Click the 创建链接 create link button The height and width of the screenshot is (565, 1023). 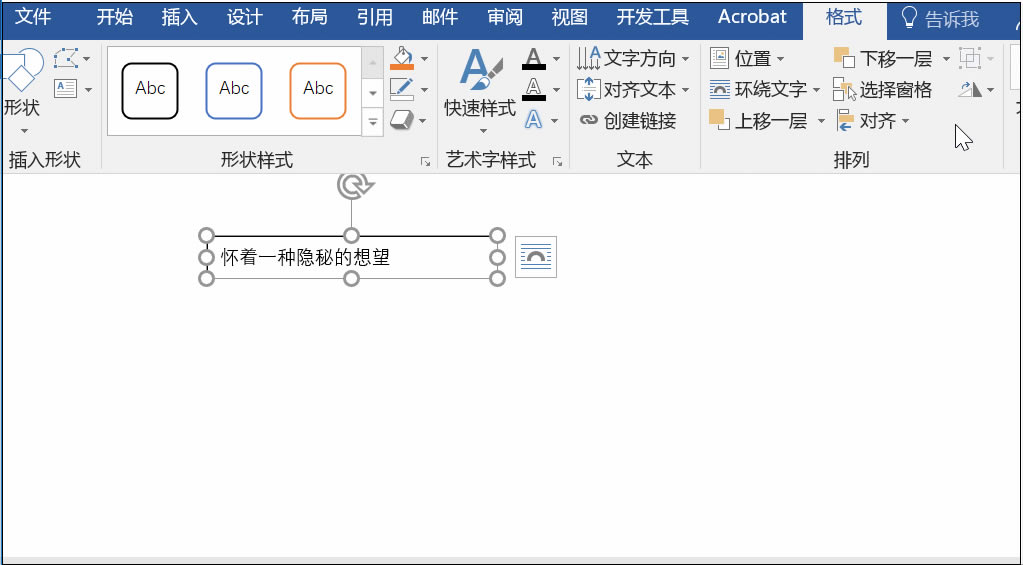628,121
